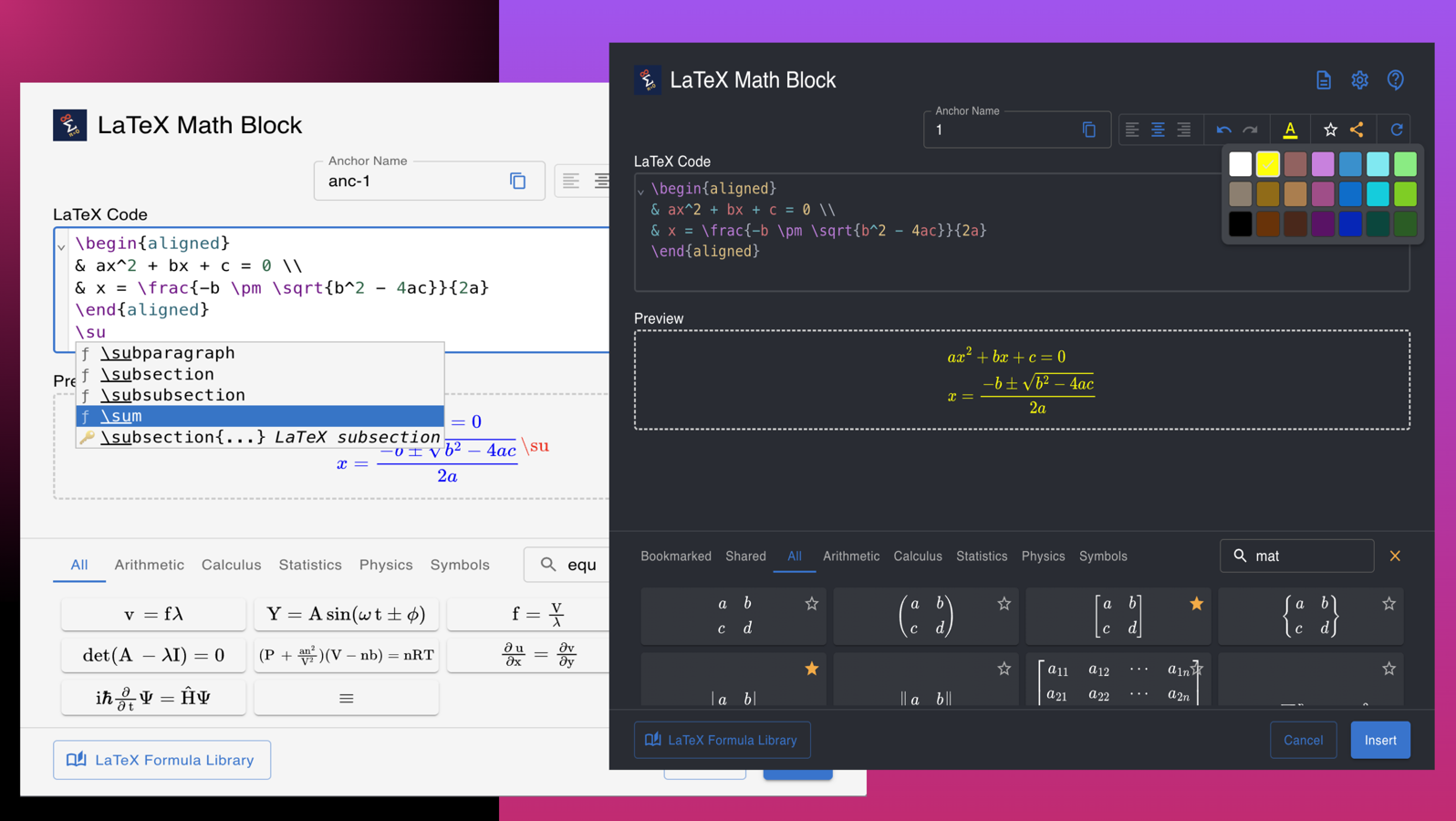Open Calculus tab in dark window

pos(918,556)
